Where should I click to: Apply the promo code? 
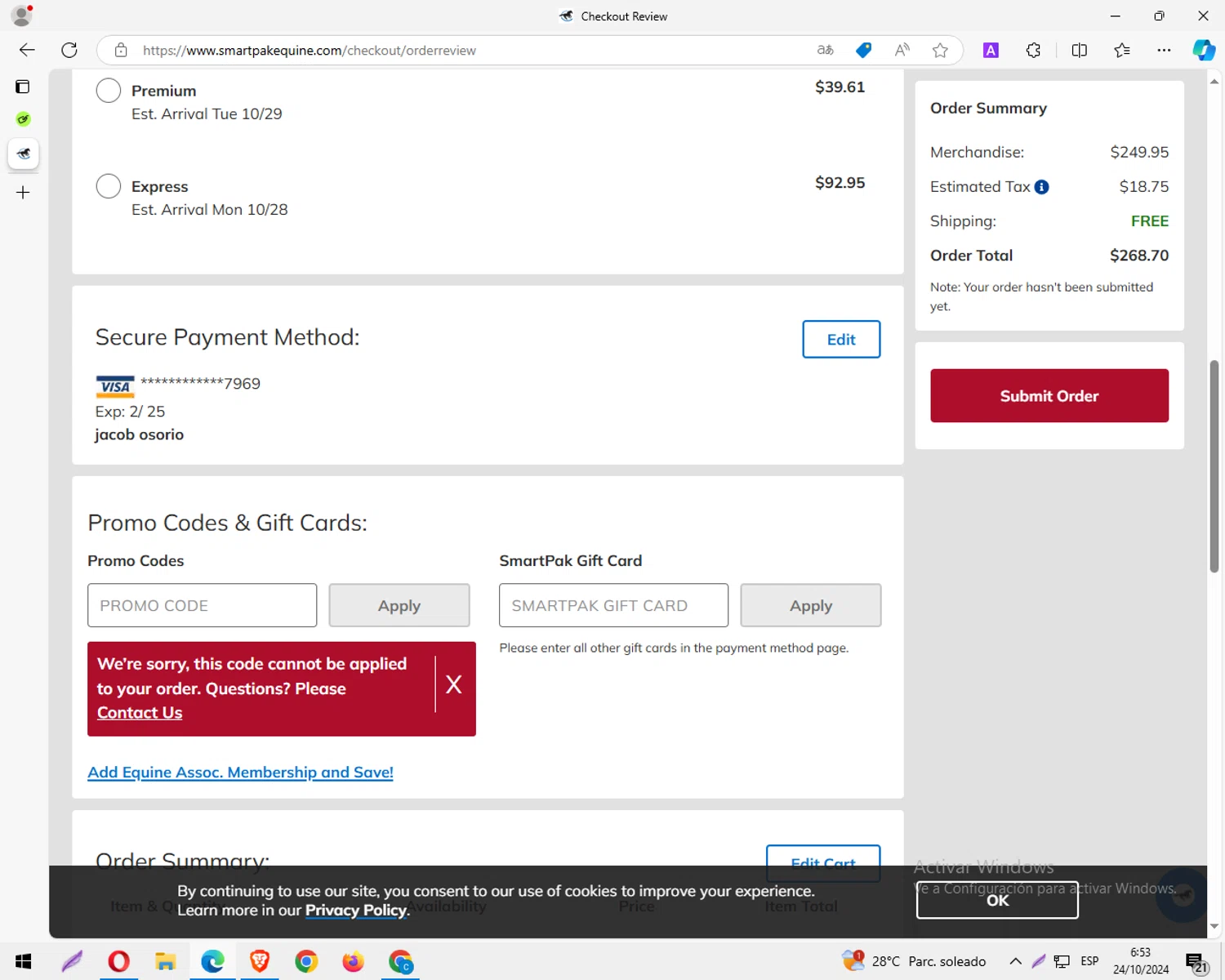point(399,605)
